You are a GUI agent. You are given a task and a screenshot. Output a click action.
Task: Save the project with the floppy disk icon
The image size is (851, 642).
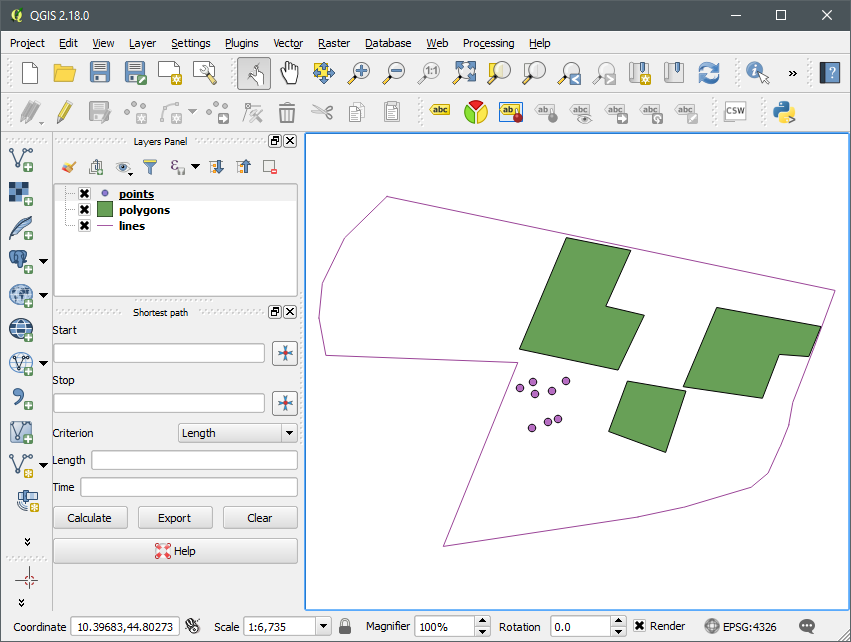point(100,73)
